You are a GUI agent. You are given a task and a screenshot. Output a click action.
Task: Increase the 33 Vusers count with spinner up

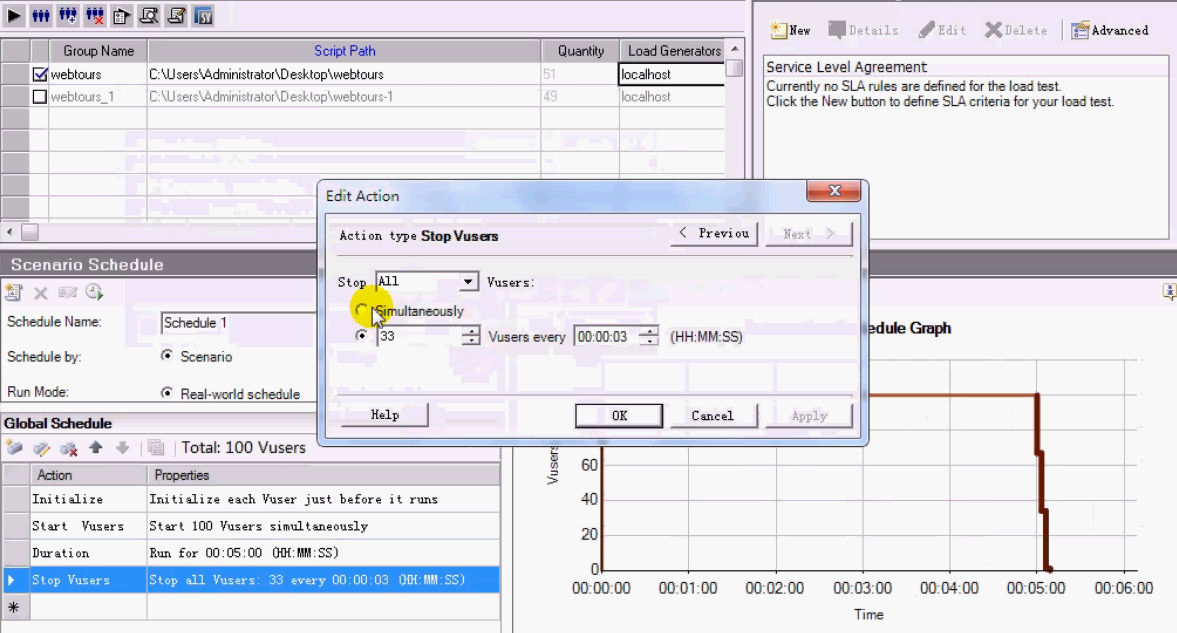[x=471, y=331]
